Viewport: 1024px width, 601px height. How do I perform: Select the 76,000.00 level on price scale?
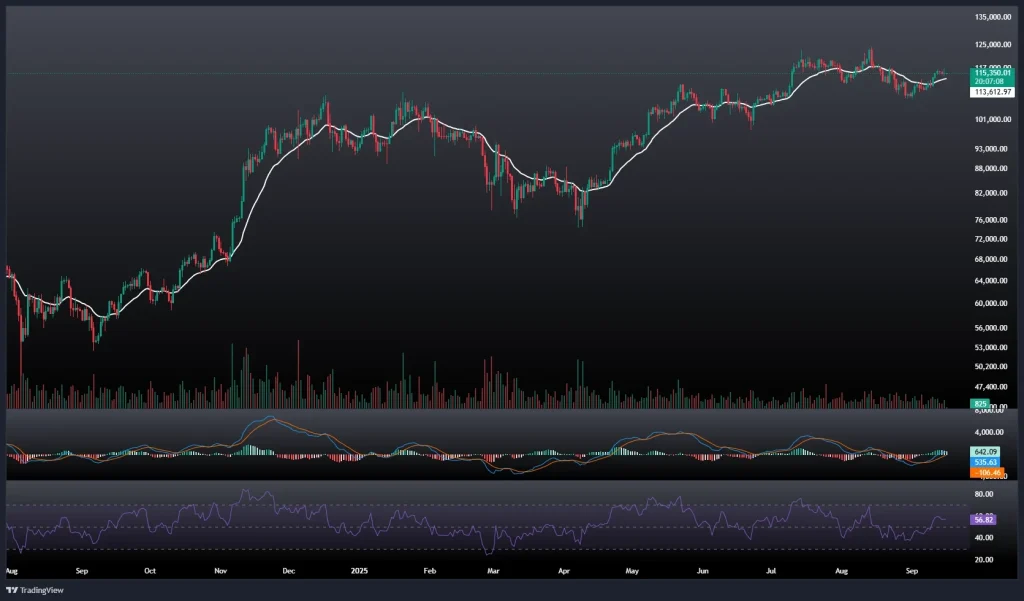coord(993,220)
